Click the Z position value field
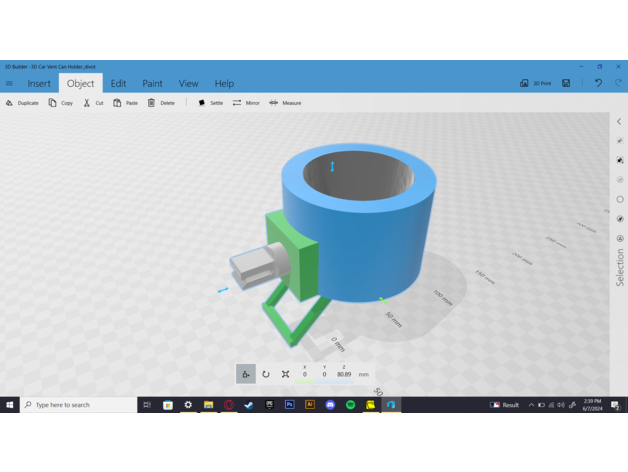 (344, 374)
